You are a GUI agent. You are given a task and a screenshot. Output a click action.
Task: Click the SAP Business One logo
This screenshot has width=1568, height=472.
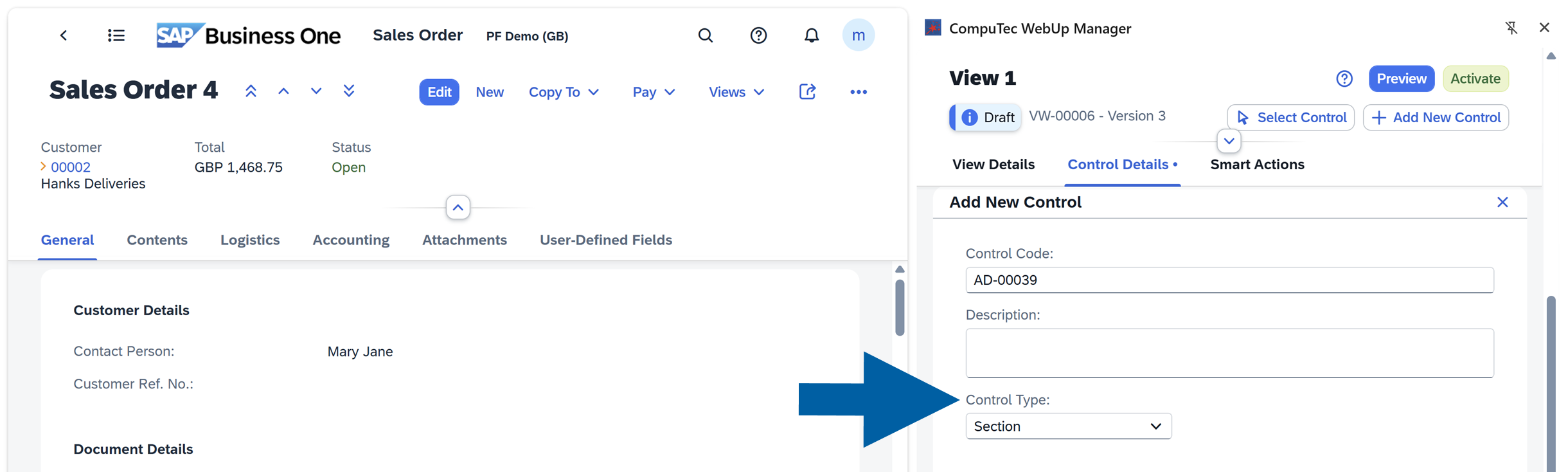(249, 35)
